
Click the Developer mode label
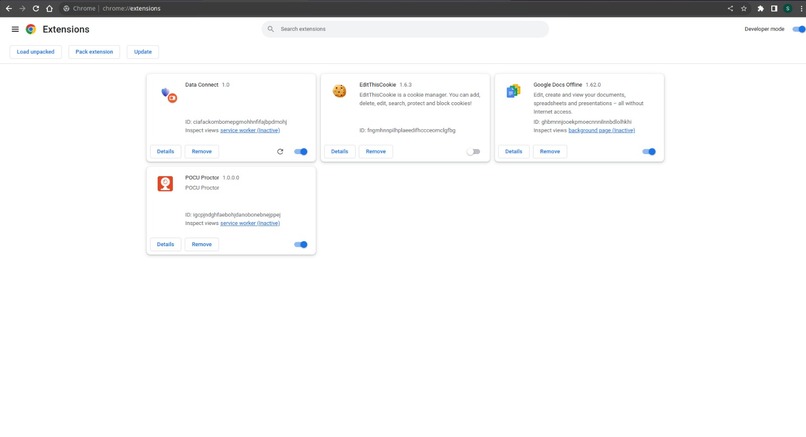[x=764, y=29]
